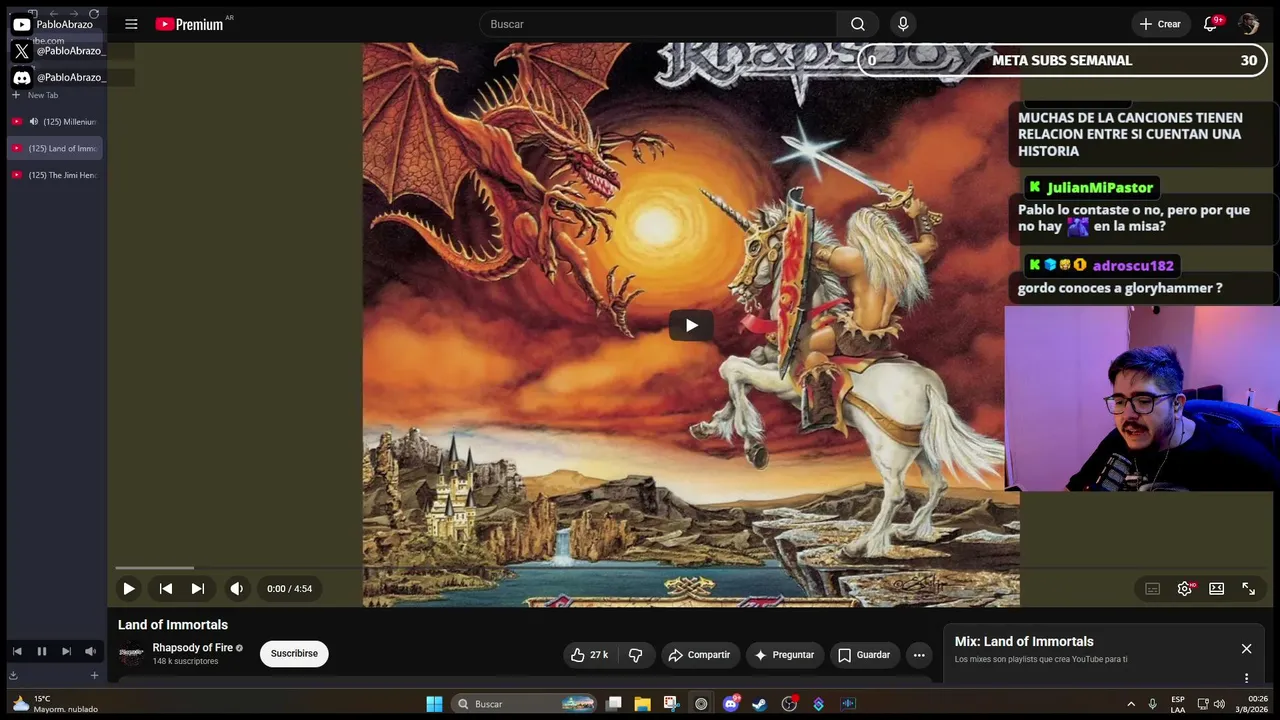The image size is (1280, 720).
Task: Toggle subtitles in the video player
Action: 1153,589
